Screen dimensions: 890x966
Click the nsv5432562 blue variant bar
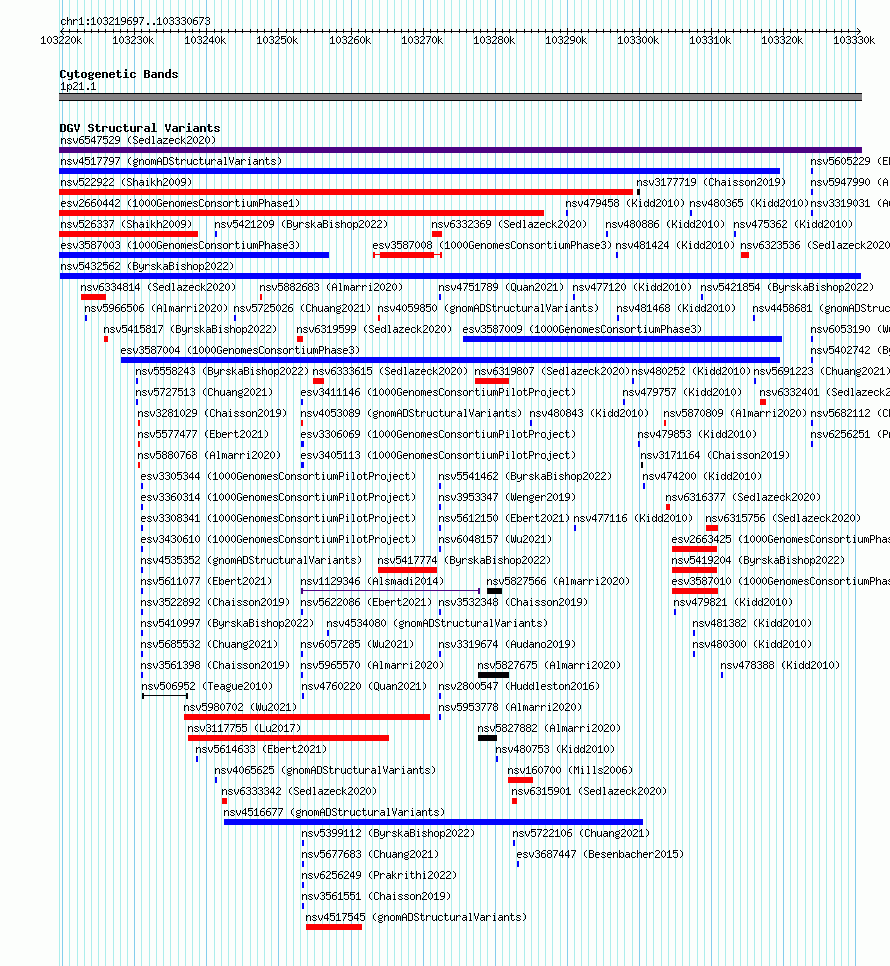coord(460,275)
